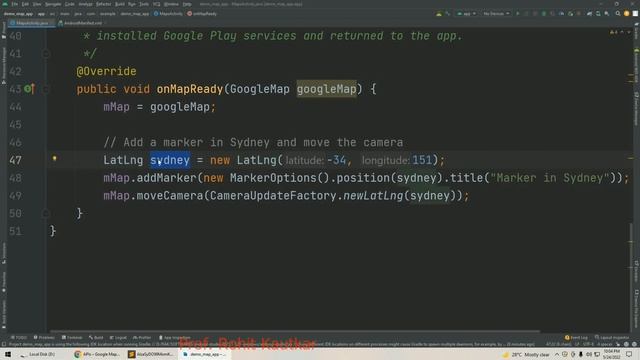Collapse the onMapReady method fold marker on line 43
640x360 pixels.
click(46, 89)
